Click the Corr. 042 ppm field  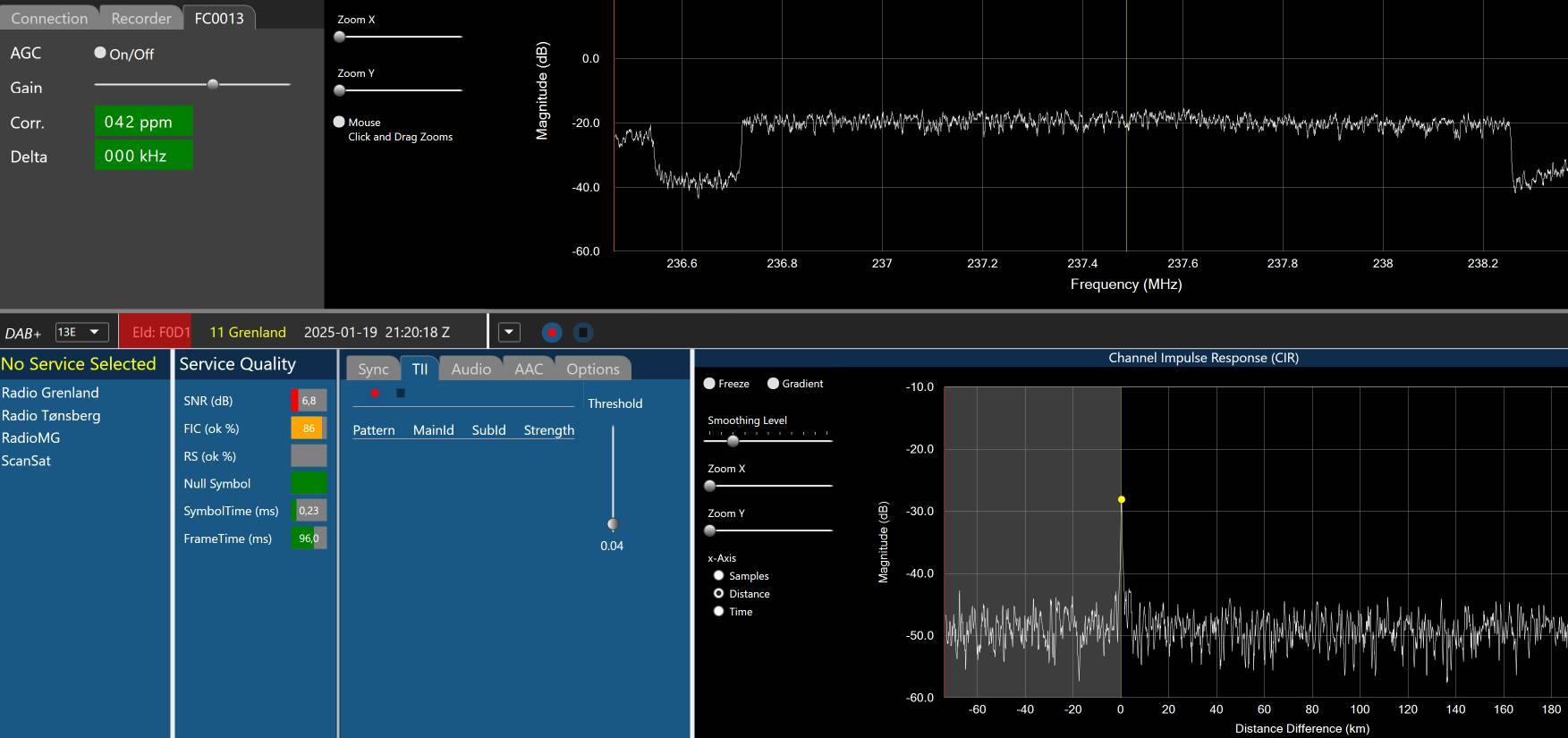click(143, 122)
